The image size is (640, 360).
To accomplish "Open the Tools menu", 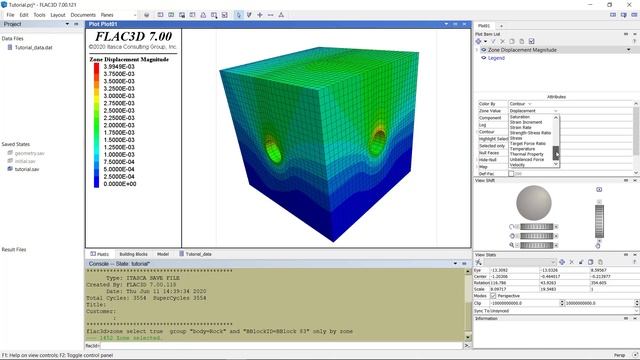I will pos(40,15).
